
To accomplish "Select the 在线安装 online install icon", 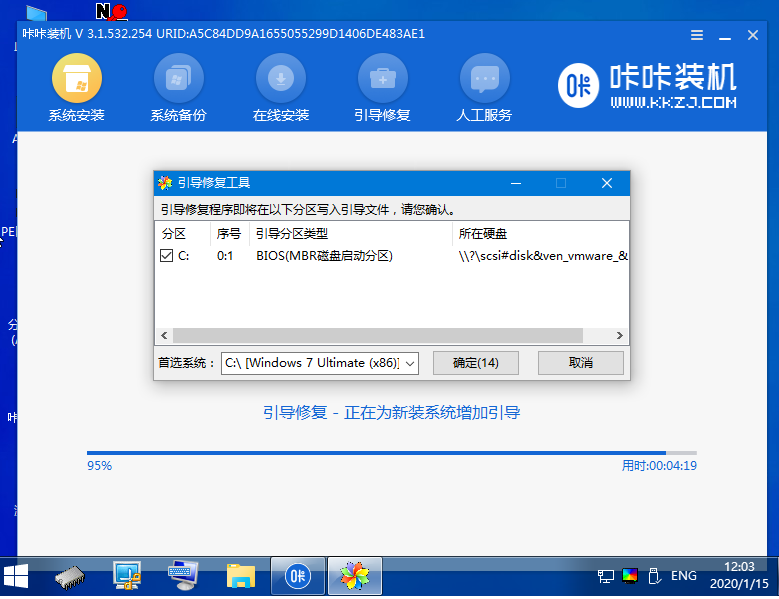I will click(280, 89).
